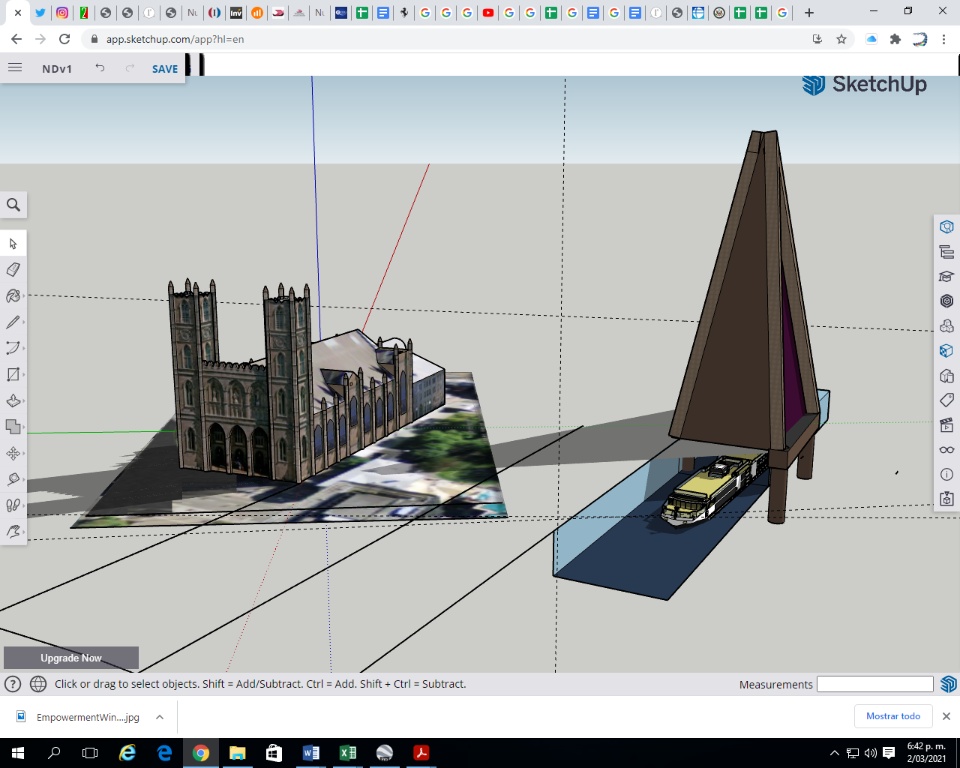This screenshot has width=960, height=768.
Task: Open the Scenes clapperboard panel
Action: [946, 425]
